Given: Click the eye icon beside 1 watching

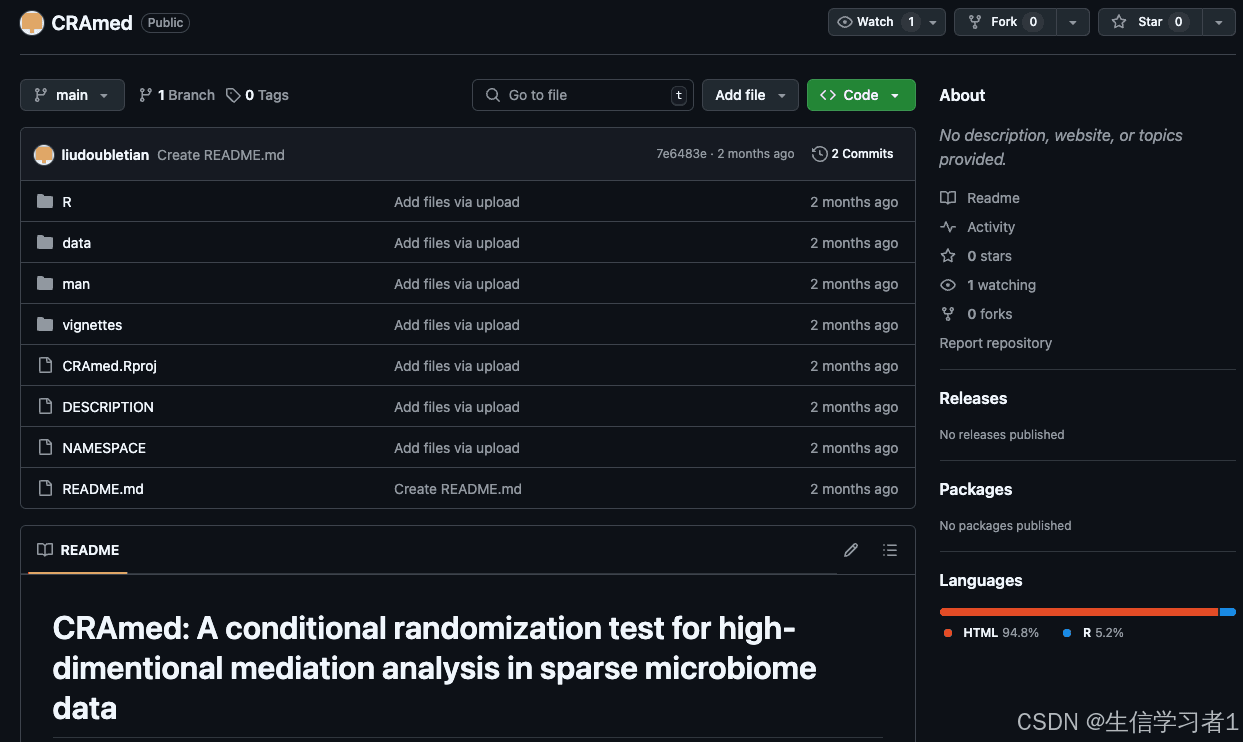Looking at the screenshot, I should pos(948,285).
